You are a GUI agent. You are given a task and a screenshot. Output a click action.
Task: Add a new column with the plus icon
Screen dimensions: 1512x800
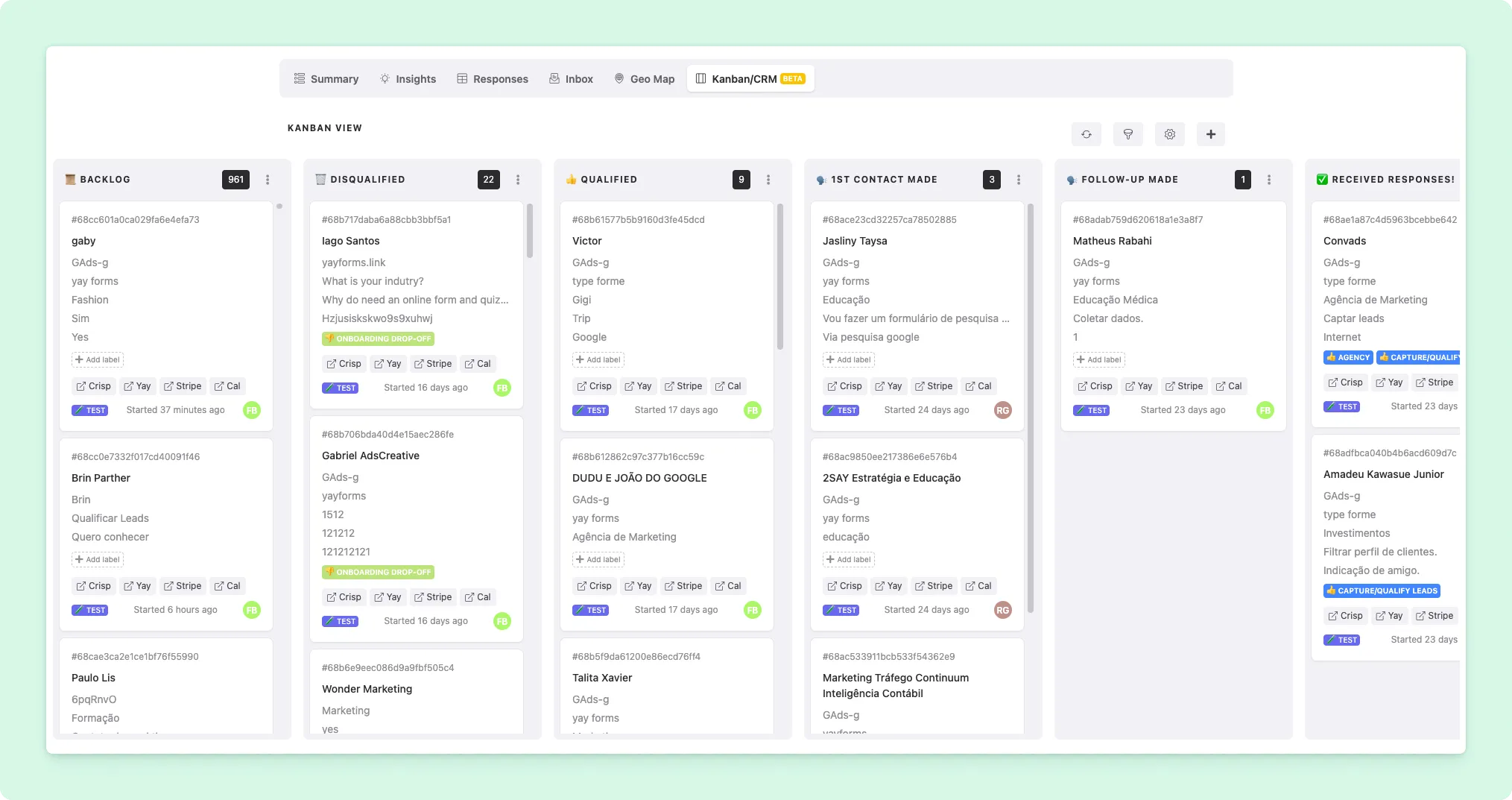click(x=1210, y=134)
